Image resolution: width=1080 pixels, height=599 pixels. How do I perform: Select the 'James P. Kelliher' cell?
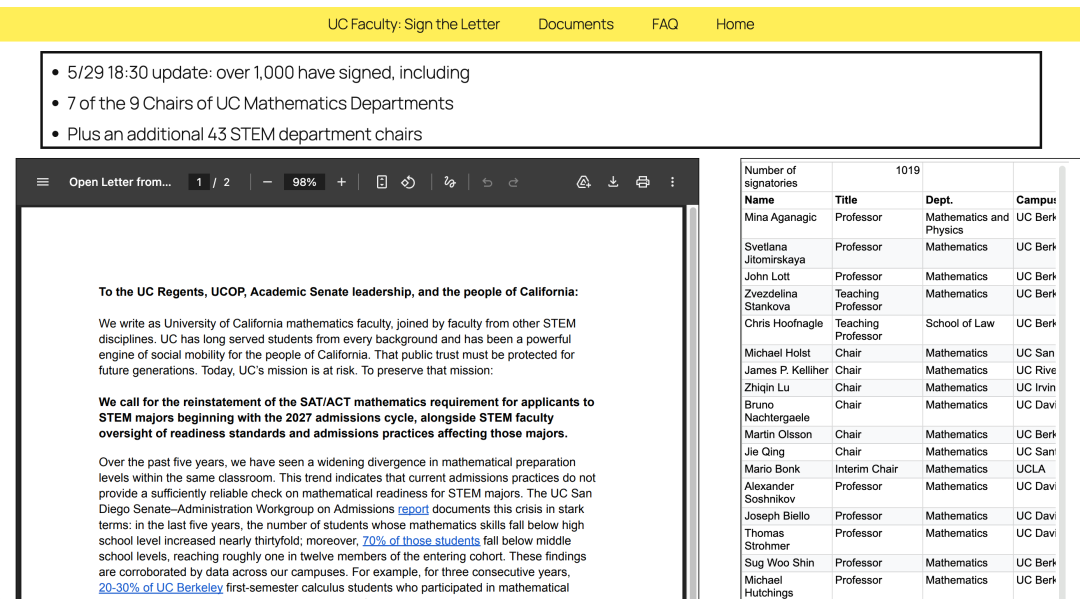[x=787, y=370]
